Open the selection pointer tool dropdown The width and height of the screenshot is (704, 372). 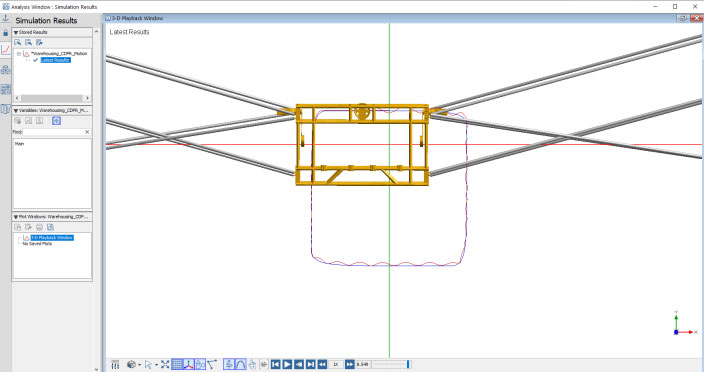(x=156, y=365)
